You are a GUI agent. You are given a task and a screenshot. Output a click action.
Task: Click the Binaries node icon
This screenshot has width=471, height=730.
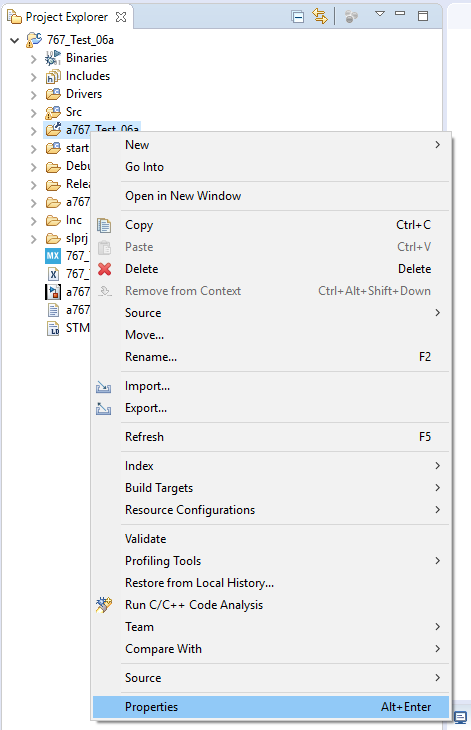53,58
